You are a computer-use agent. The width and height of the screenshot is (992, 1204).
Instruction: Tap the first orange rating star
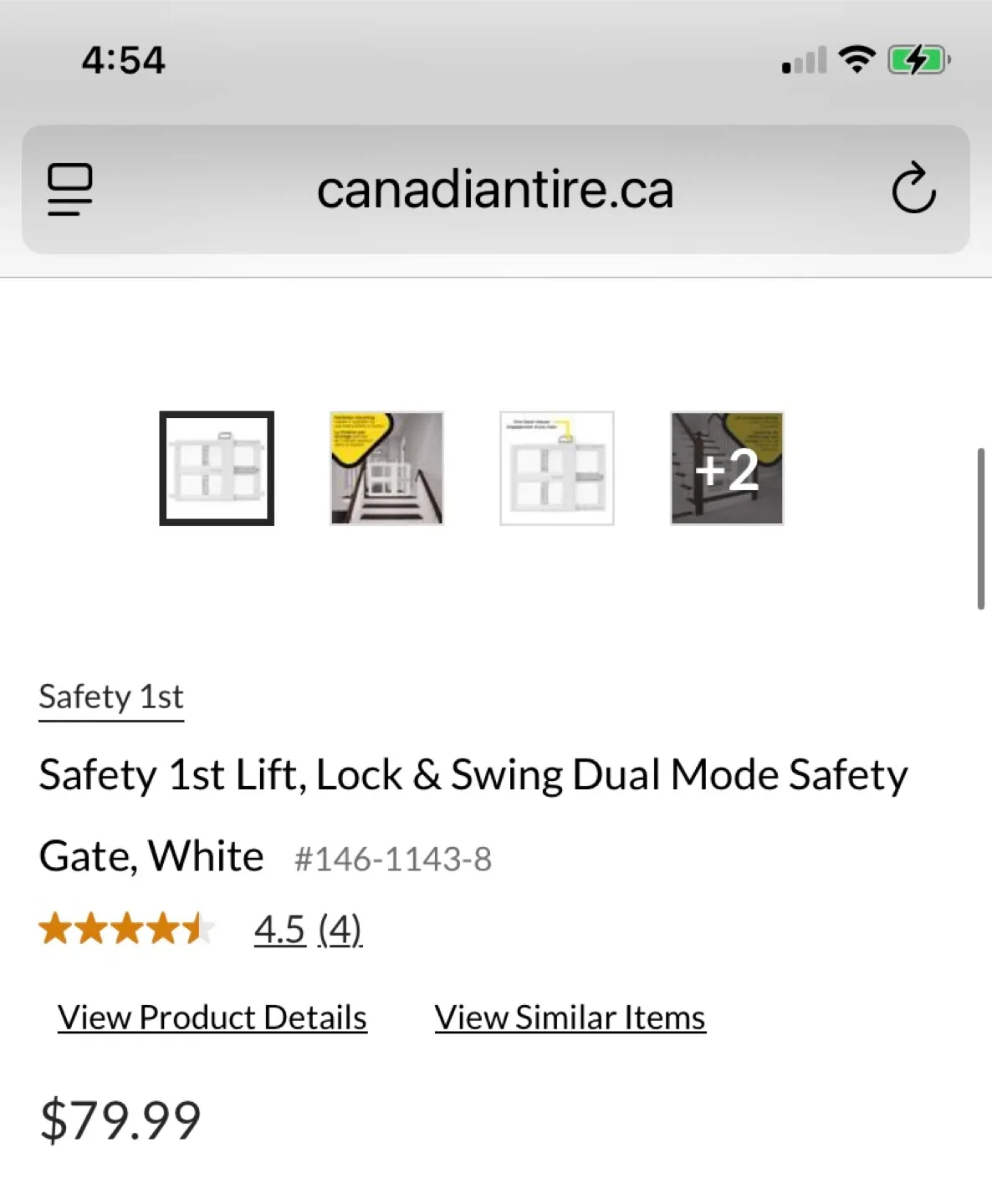(x=55, y=928)
